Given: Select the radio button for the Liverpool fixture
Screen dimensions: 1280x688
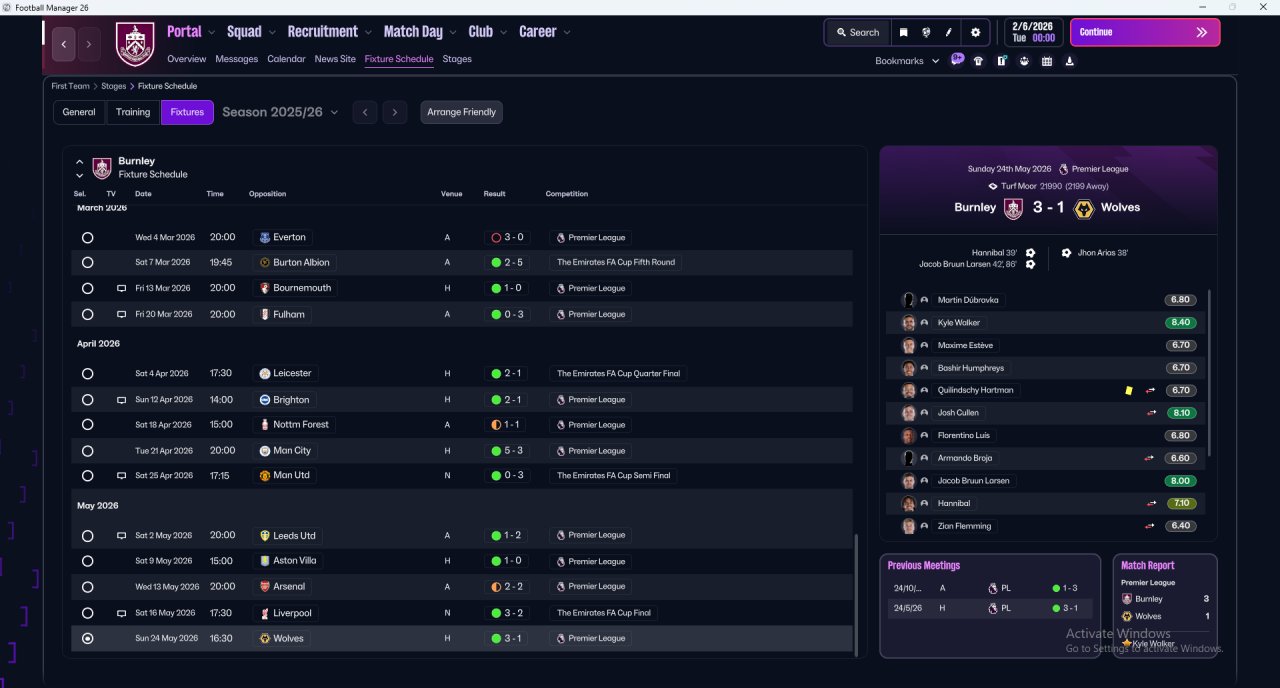Looking at the screenshot, I should click(88, 613).
